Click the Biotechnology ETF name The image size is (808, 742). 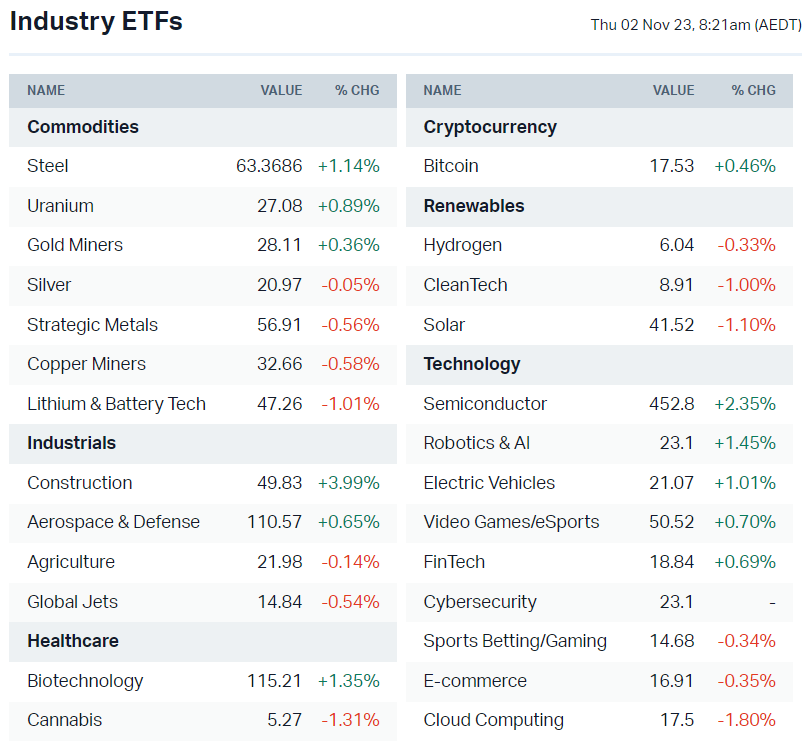[x=85, y=681]
